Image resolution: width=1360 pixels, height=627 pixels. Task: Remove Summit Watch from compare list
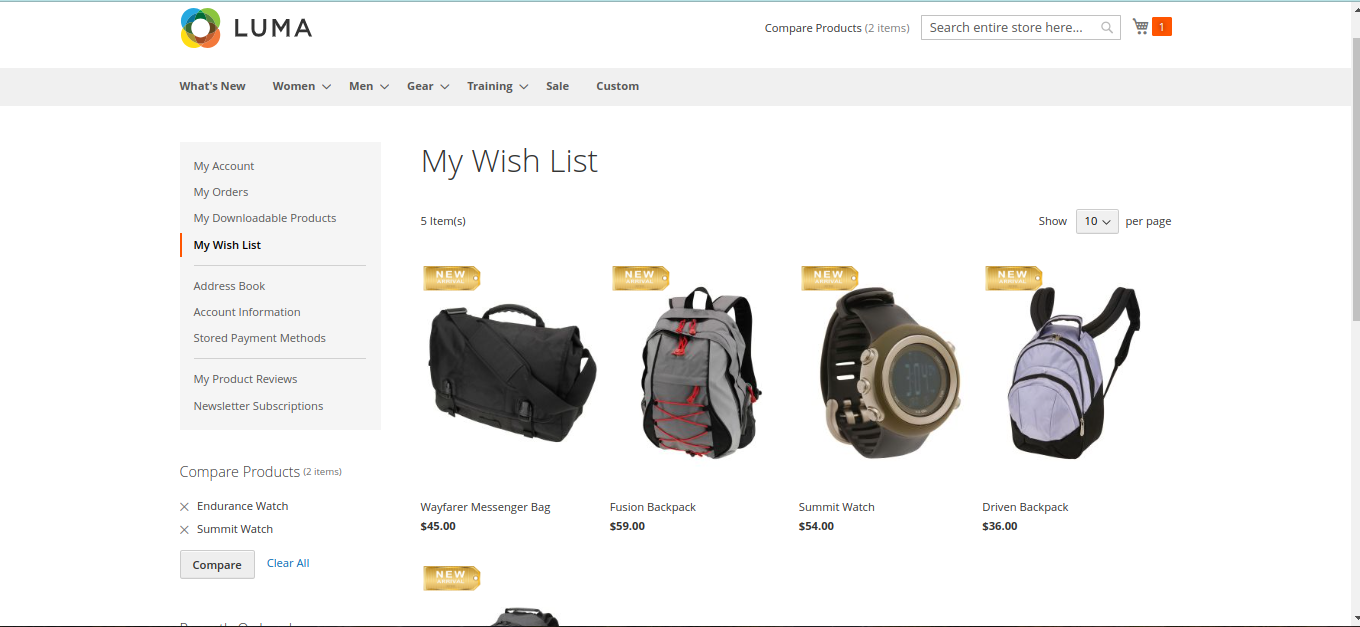tap(184, 530)
